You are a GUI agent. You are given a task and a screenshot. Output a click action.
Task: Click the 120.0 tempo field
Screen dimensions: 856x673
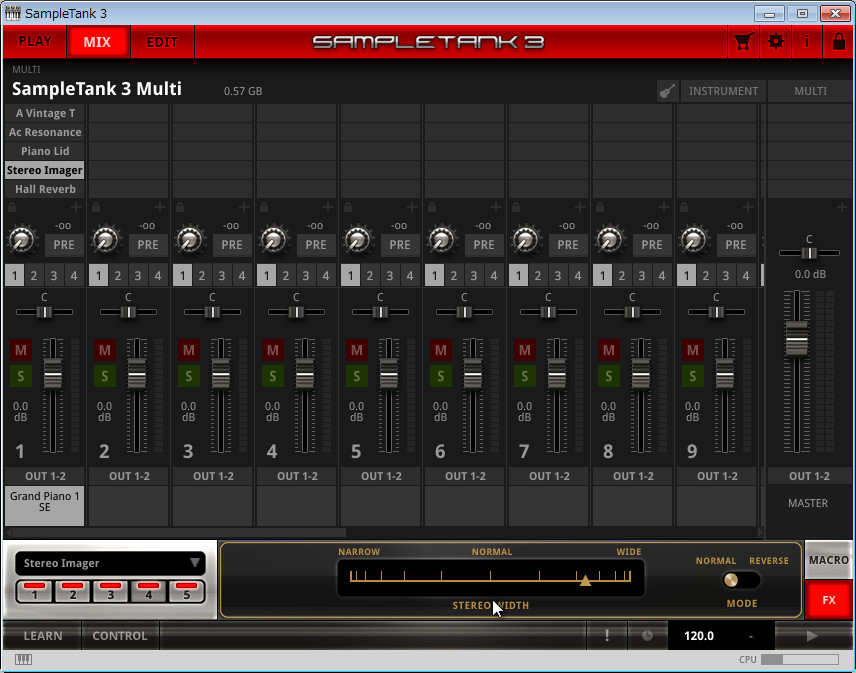[x=699, y=635]
